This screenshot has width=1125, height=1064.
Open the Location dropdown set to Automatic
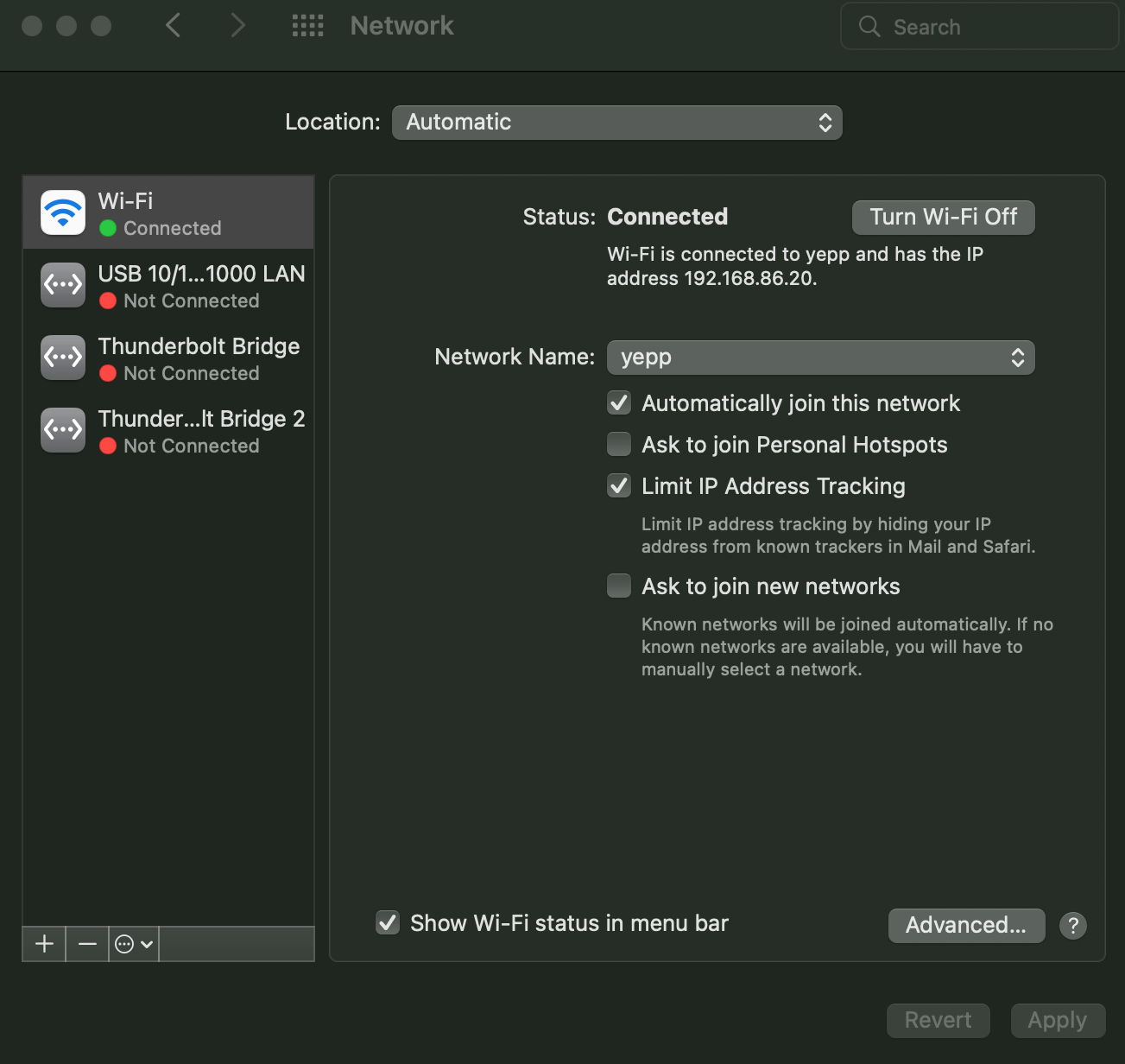point(616,123)
